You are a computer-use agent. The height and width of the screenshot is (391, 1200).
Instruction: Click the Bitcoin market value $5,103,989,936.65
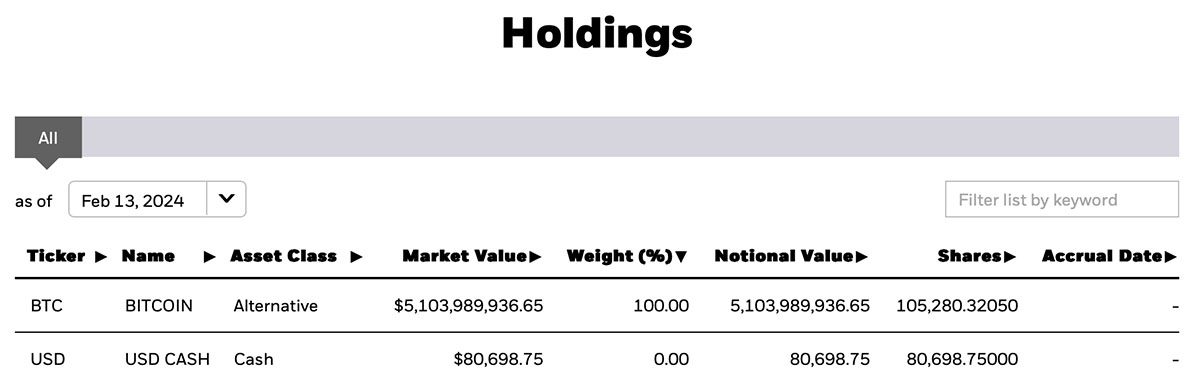[x=469, y=305]
